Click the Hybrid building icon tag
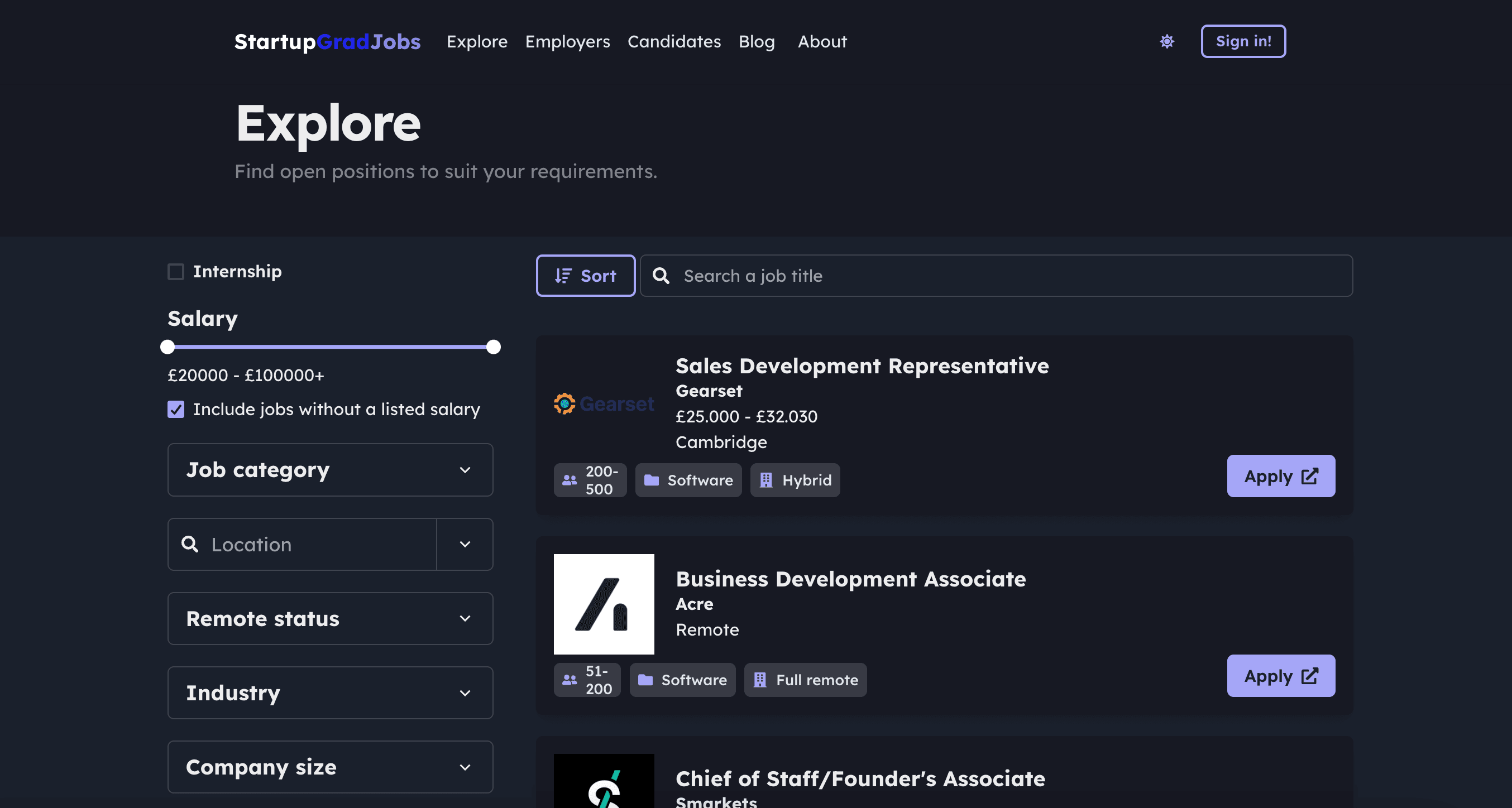This screenshot has height=808, width=1512. click(765, 480)
